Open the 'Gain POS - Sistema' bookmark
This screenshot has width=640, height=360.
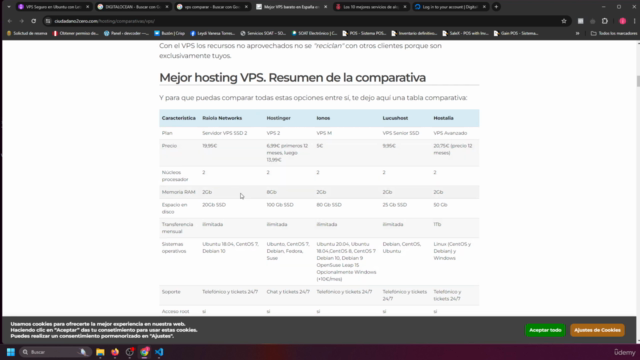point(516,33)
